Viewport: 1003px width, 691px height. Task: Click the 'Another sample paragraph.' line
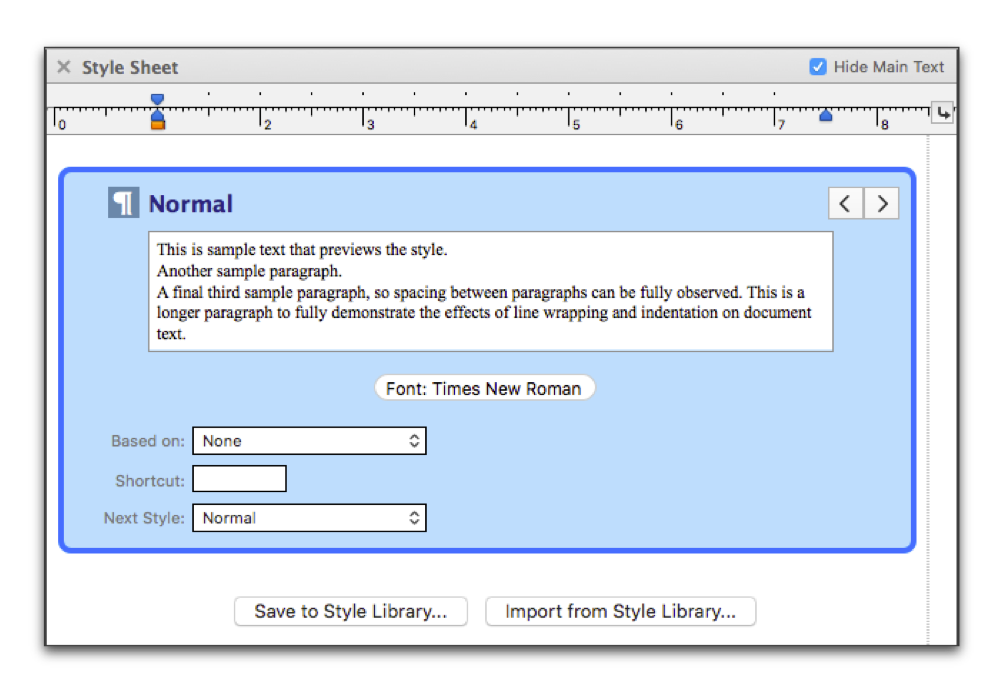249,271
